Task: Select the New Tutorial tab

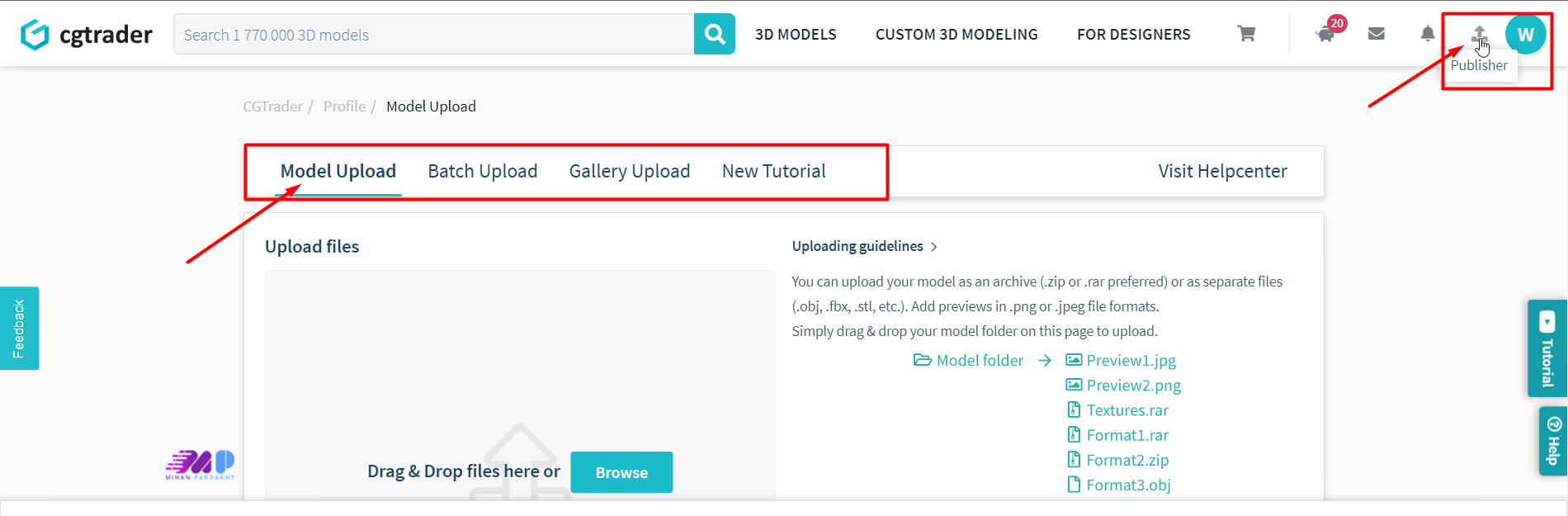Action: [773, 171]
